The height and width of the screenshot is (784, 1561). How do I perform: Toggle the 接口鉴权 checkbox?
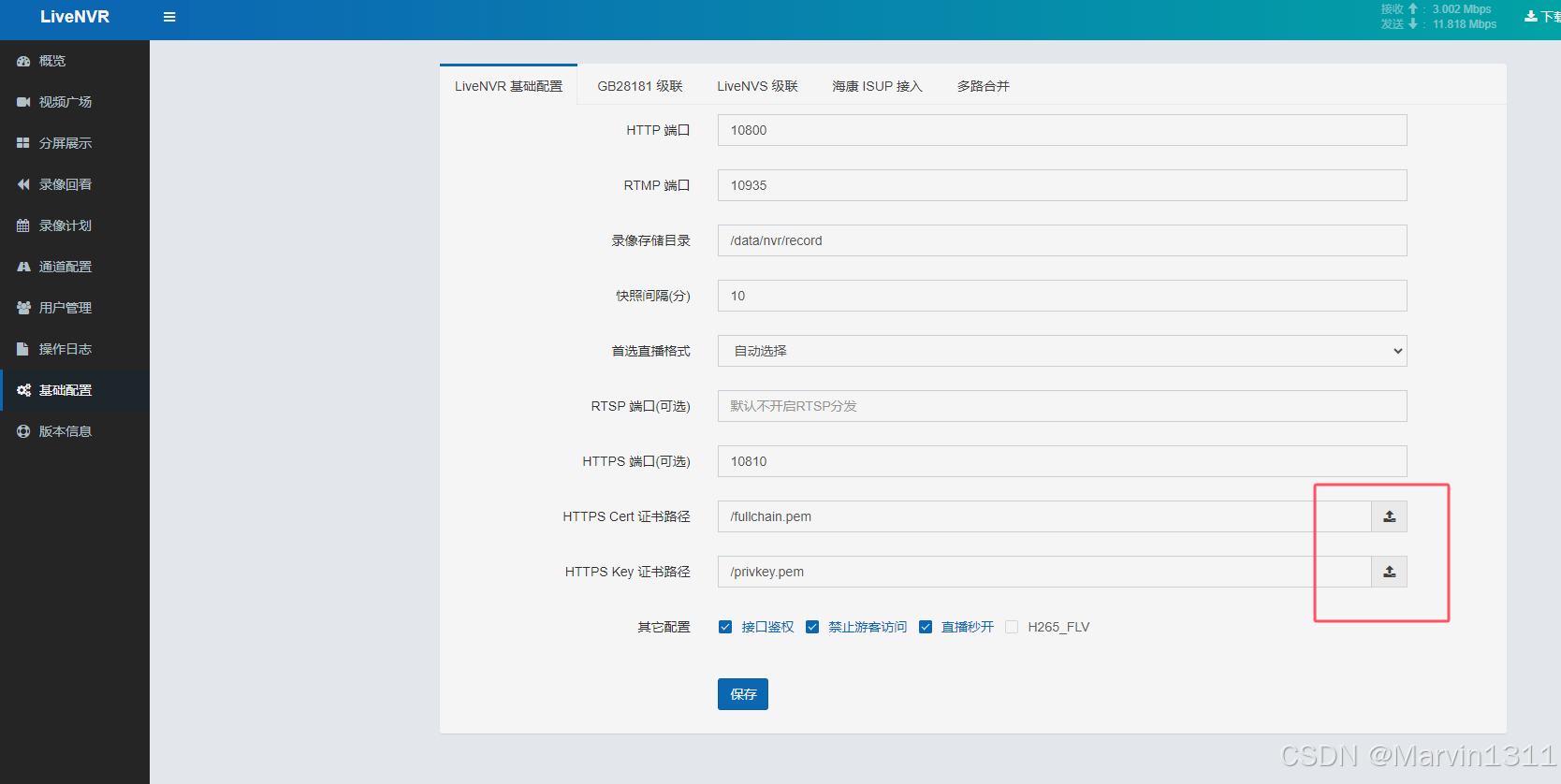click(725, 627)
